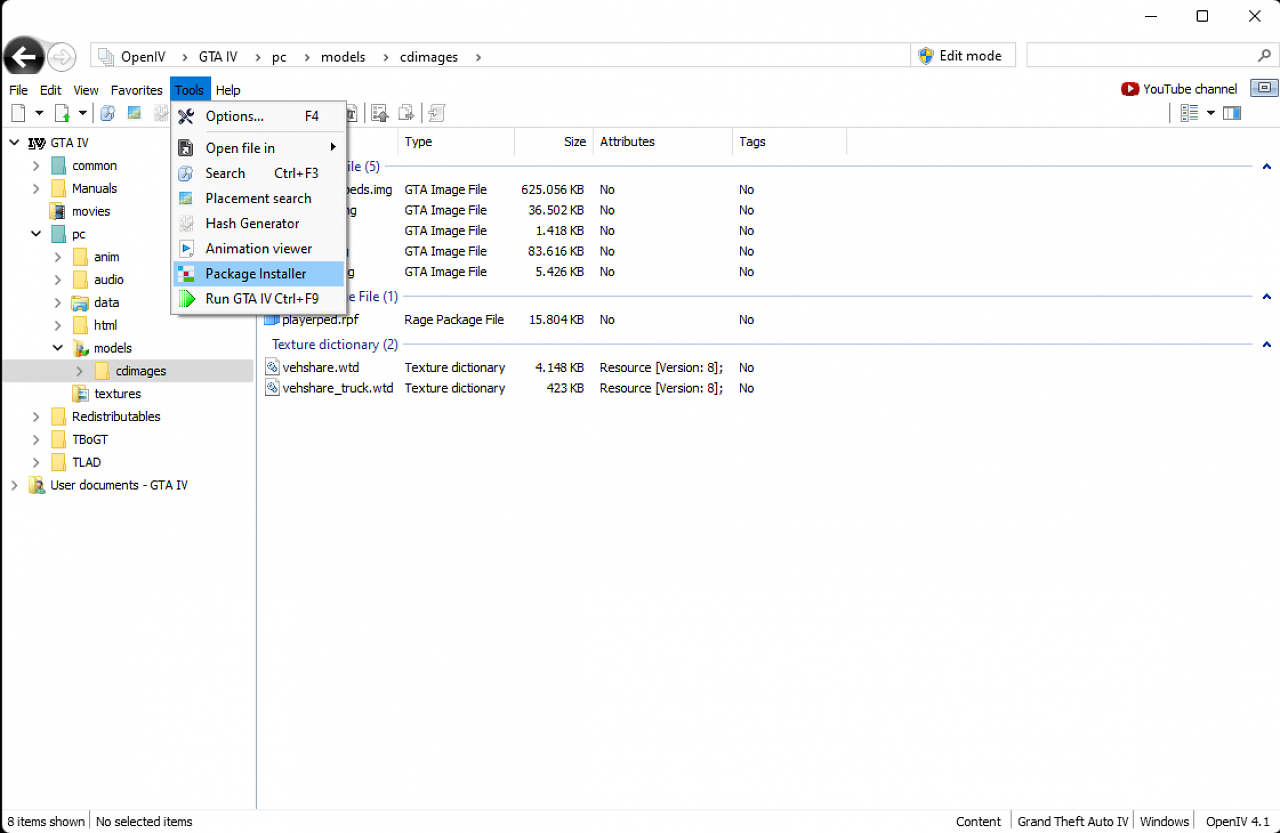The image size is (1280, 833).
Task: Collapse the GTA IV root tree node
Action: point(14,143)
